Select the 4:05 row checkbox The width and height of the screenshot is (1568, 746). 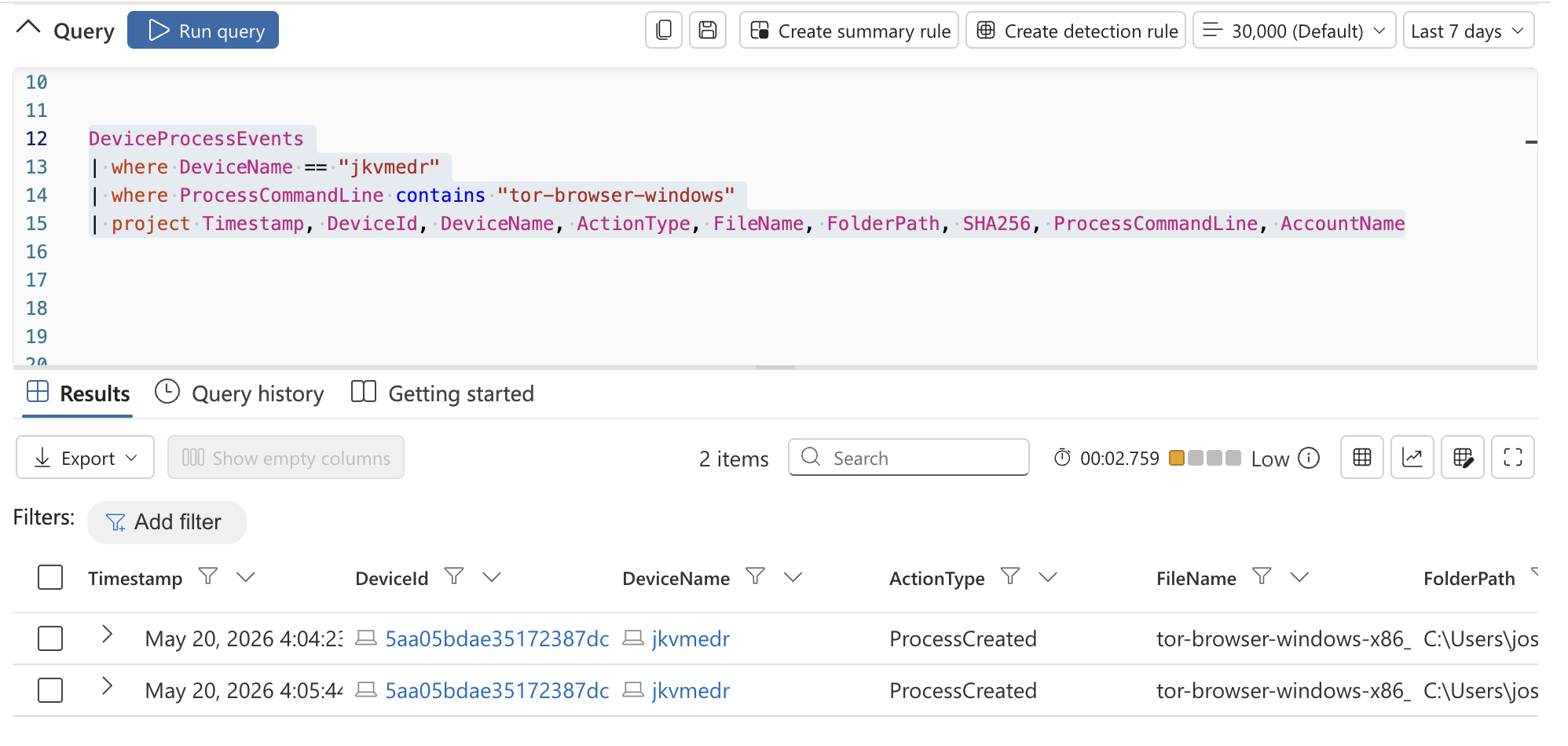(x=50, y=690)
